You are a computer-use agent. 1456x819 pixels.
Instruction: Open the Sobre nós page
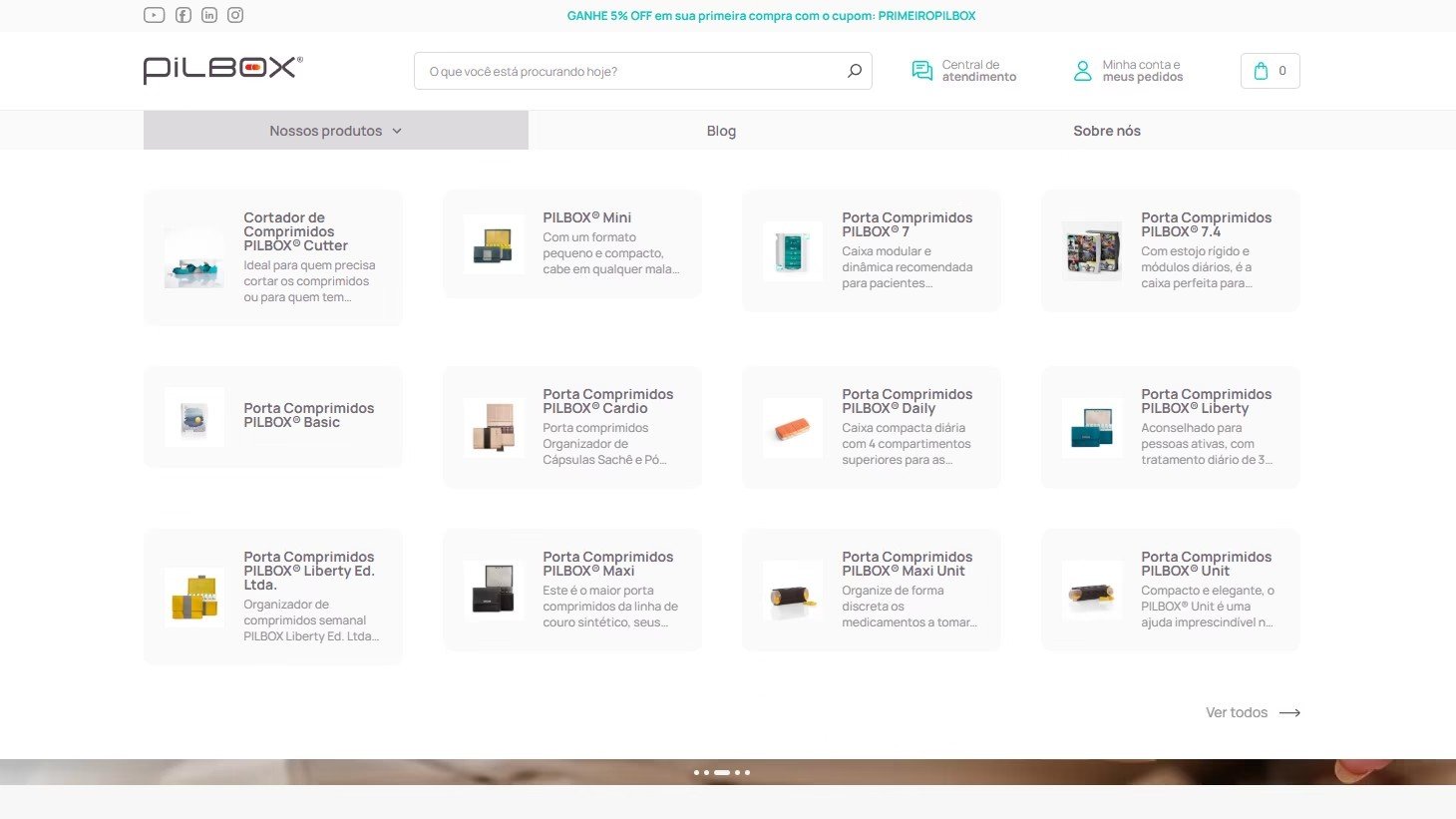[1107, 131]
